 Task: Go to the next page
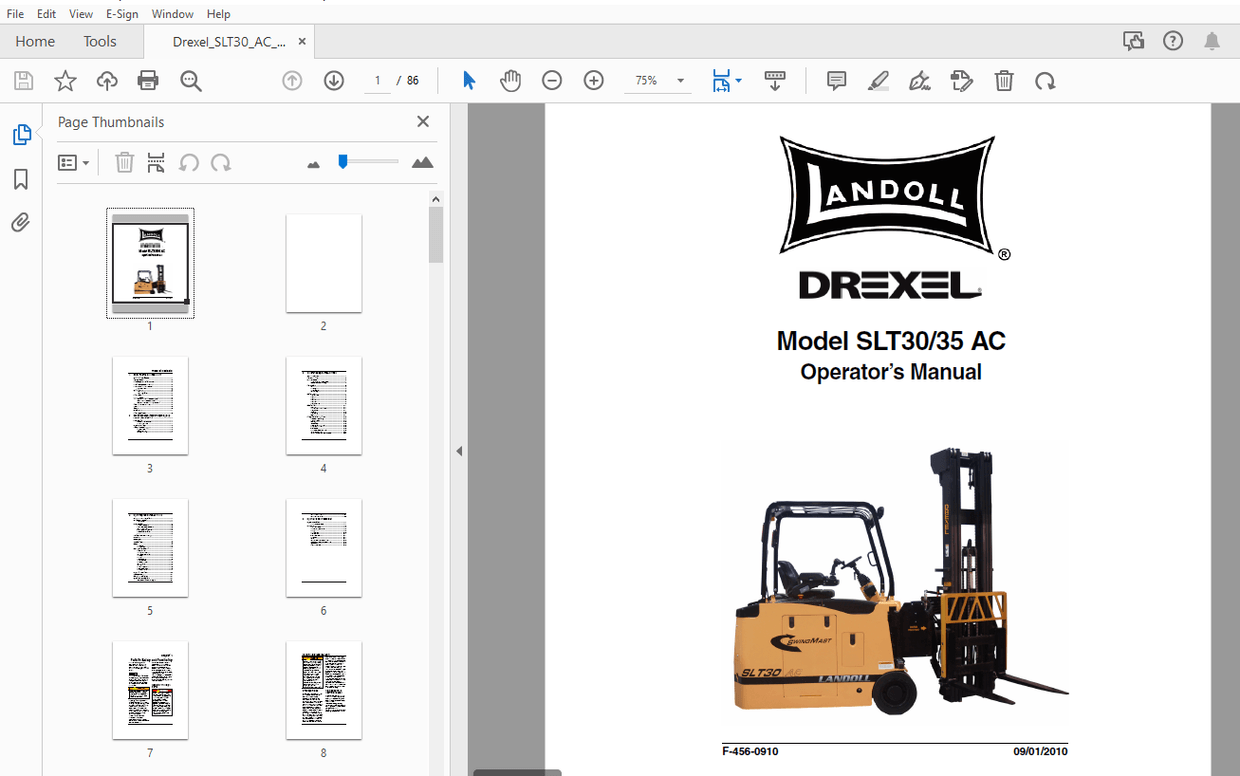(333, 81)
